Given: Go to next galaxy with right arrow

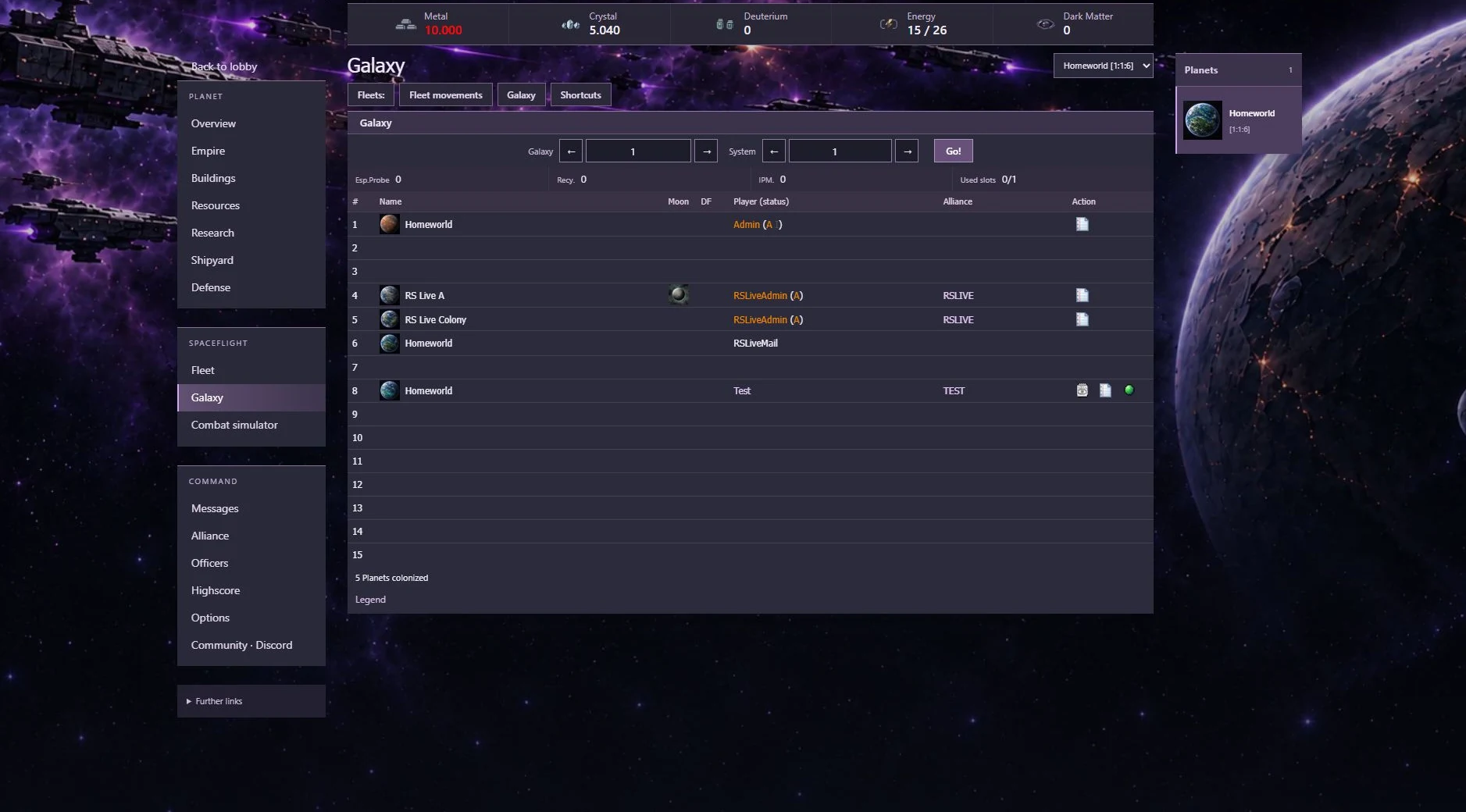Looking at the screenshot, I should tap(706, 151).
